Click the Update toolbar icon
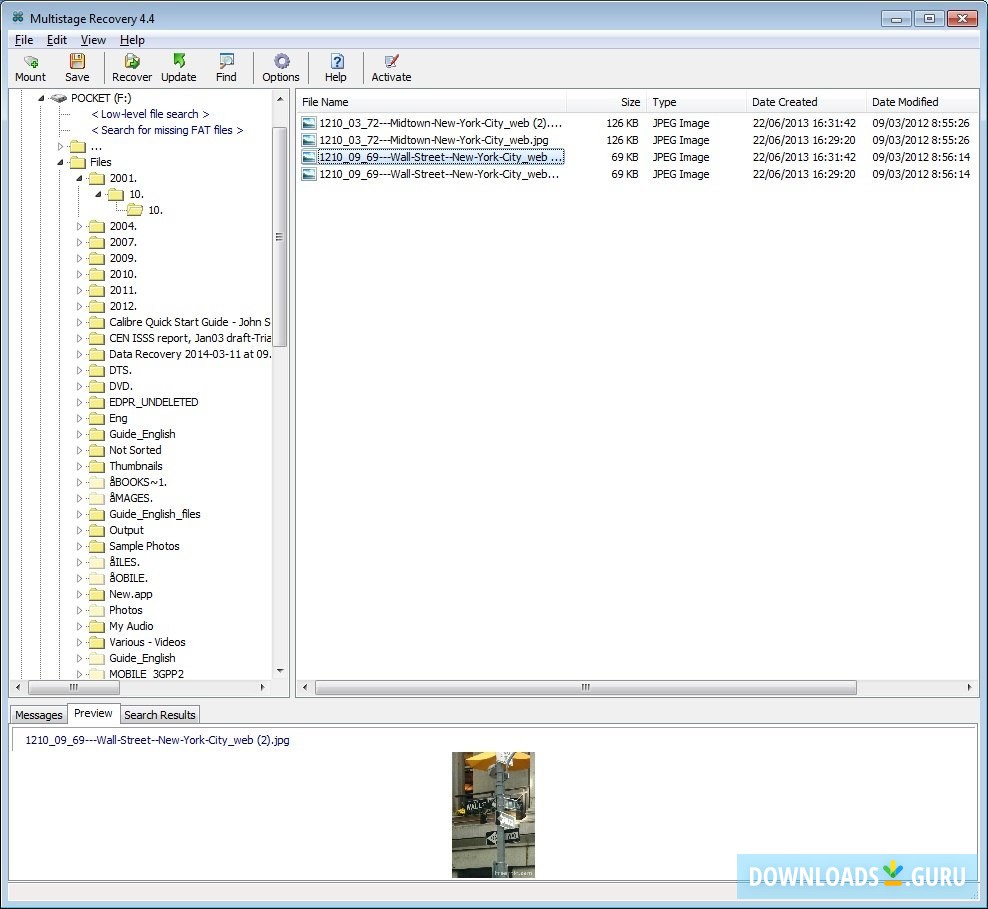This screenshot has width=988, height=909. pos(179,68)
